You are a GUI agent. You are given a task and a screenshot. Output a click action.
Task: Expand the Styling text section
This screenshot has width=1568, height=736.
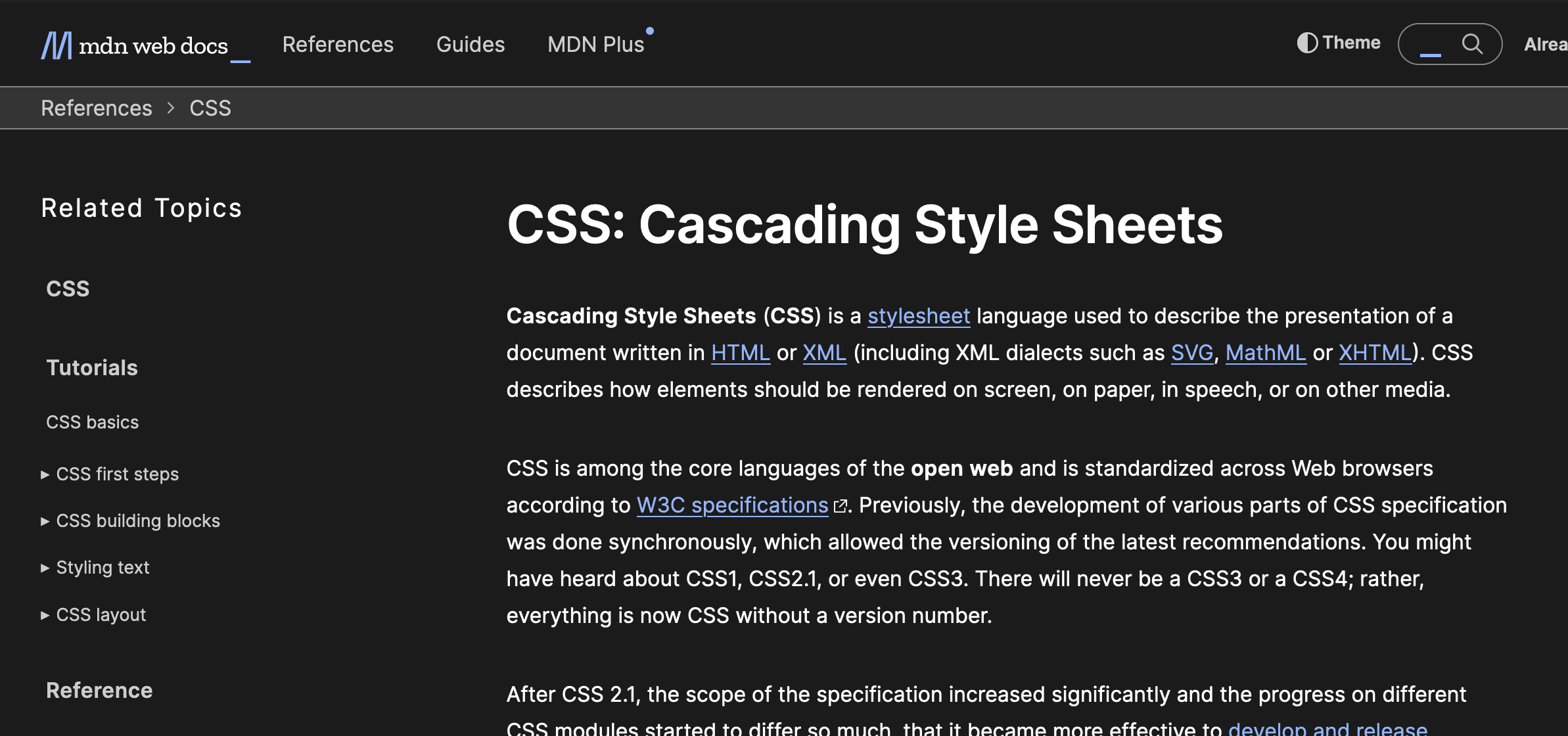(103, 567)
